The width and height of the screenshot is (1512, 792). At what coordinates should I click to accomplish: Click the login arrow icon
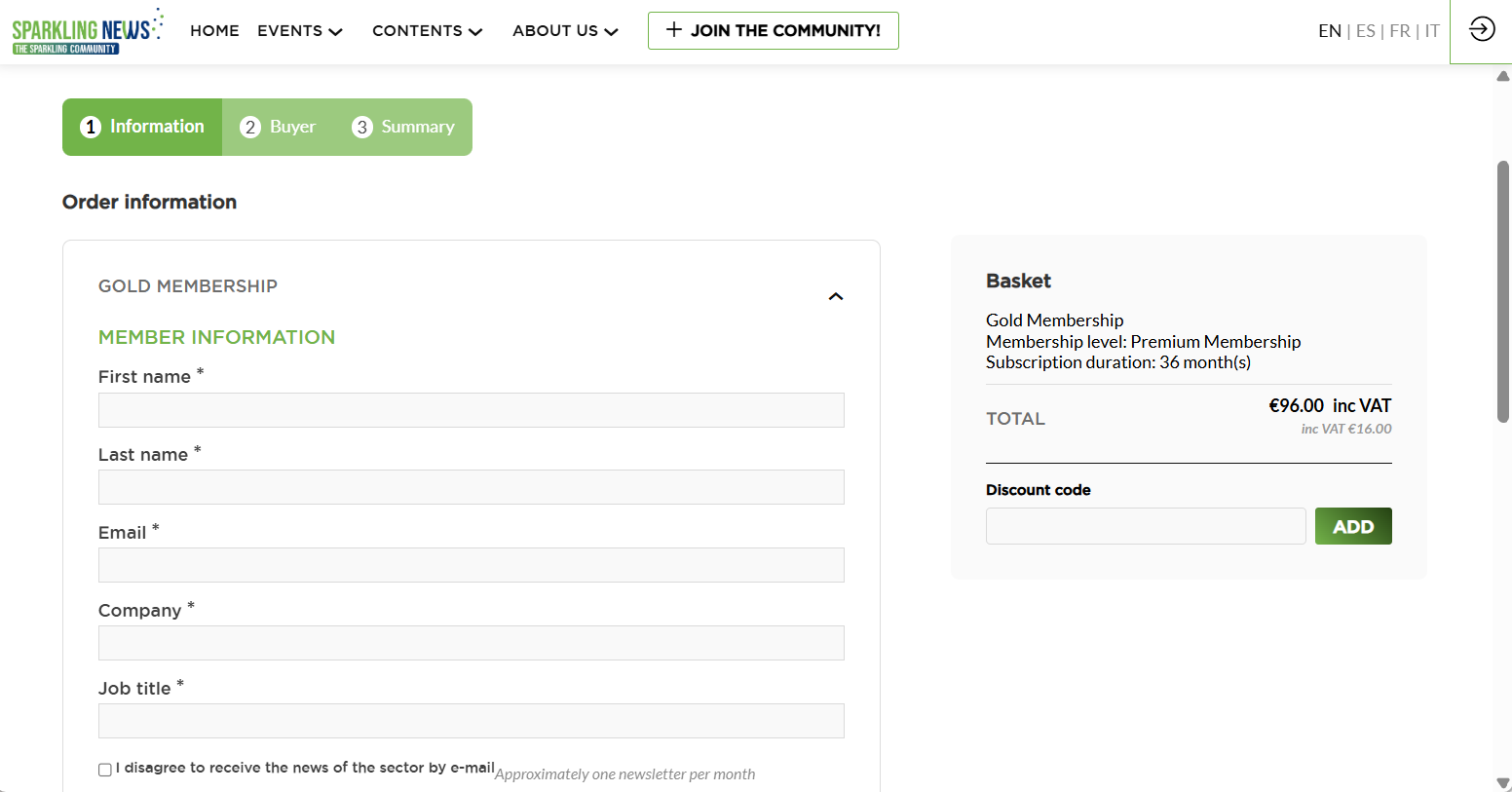click(1481, 29)
